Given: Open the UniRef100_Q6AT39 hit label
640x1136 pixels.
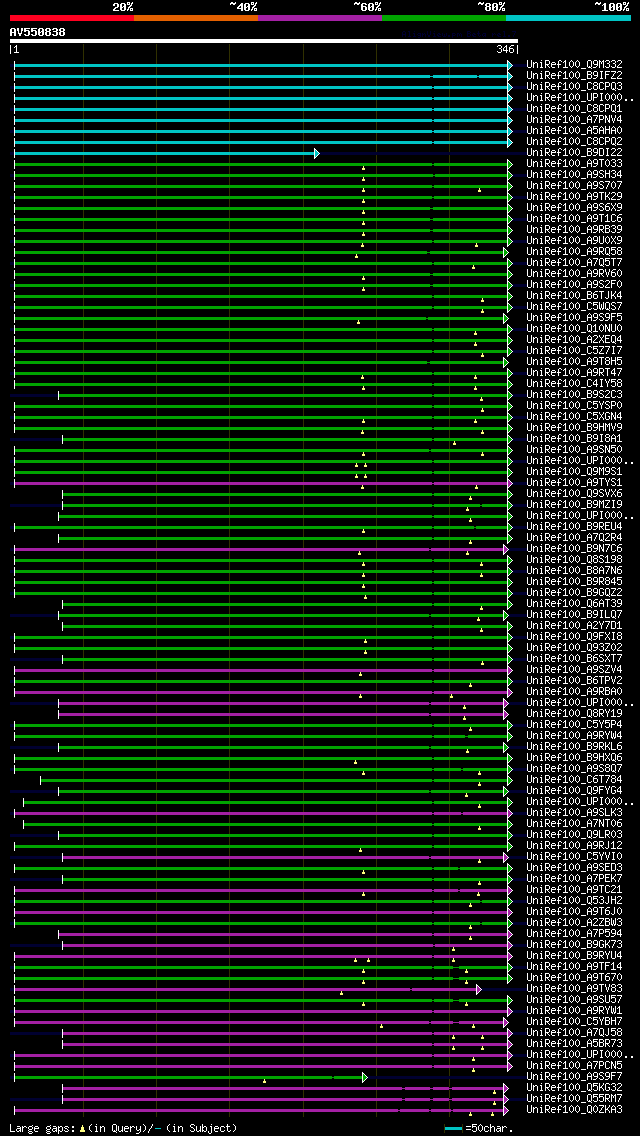Looking at the screenshot, I should click(575, 604).
